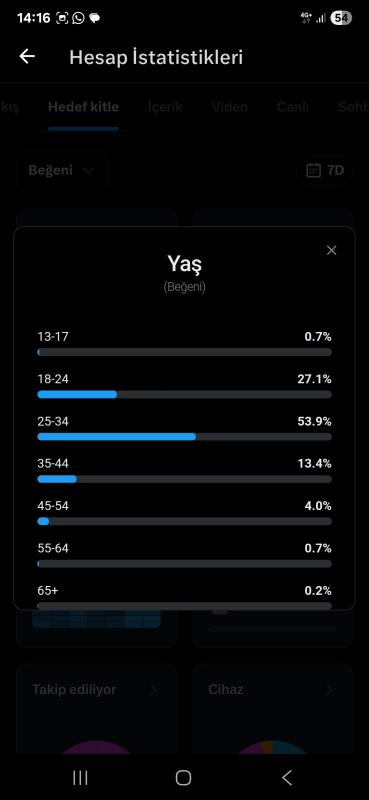Open the calendar 7D date range
Image resolution: width=369 pixels, height=800 pixels.
click(325, 170)
